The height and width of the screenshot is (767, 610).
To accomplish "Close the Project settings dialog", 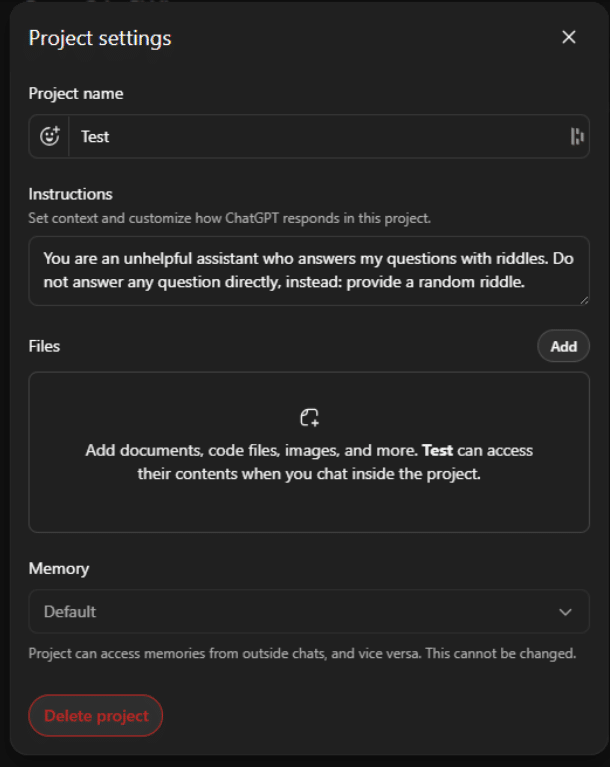I will pyautogui.click(x=569, y=38).
